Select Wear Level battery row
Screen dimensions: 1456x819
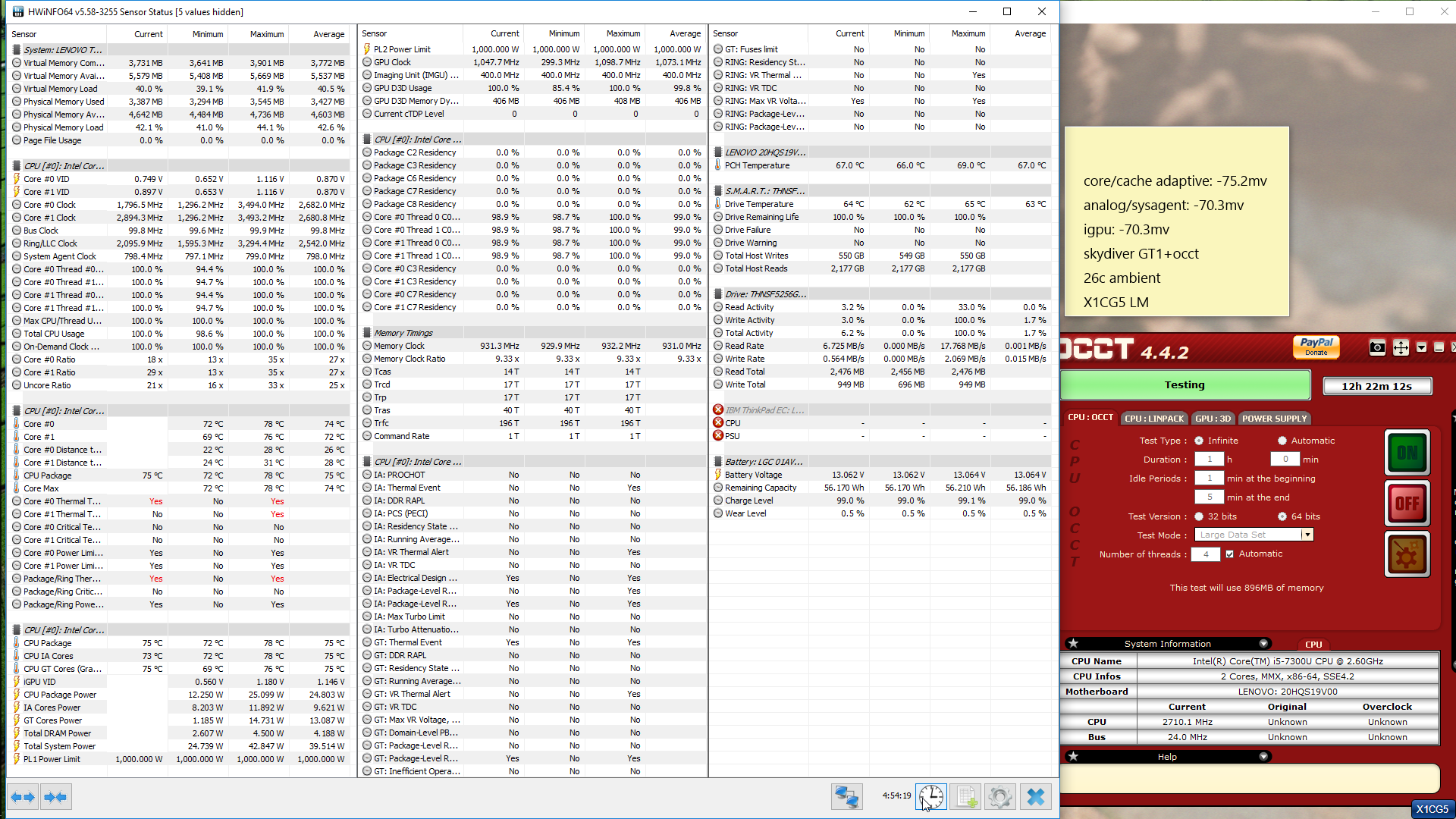coord(882,513)
